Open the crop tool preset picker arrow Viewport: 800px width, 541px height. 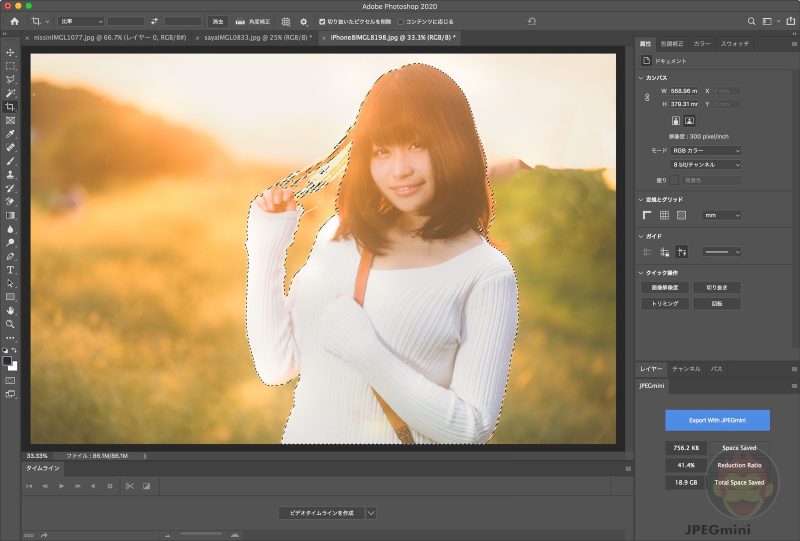pos(47,21)
